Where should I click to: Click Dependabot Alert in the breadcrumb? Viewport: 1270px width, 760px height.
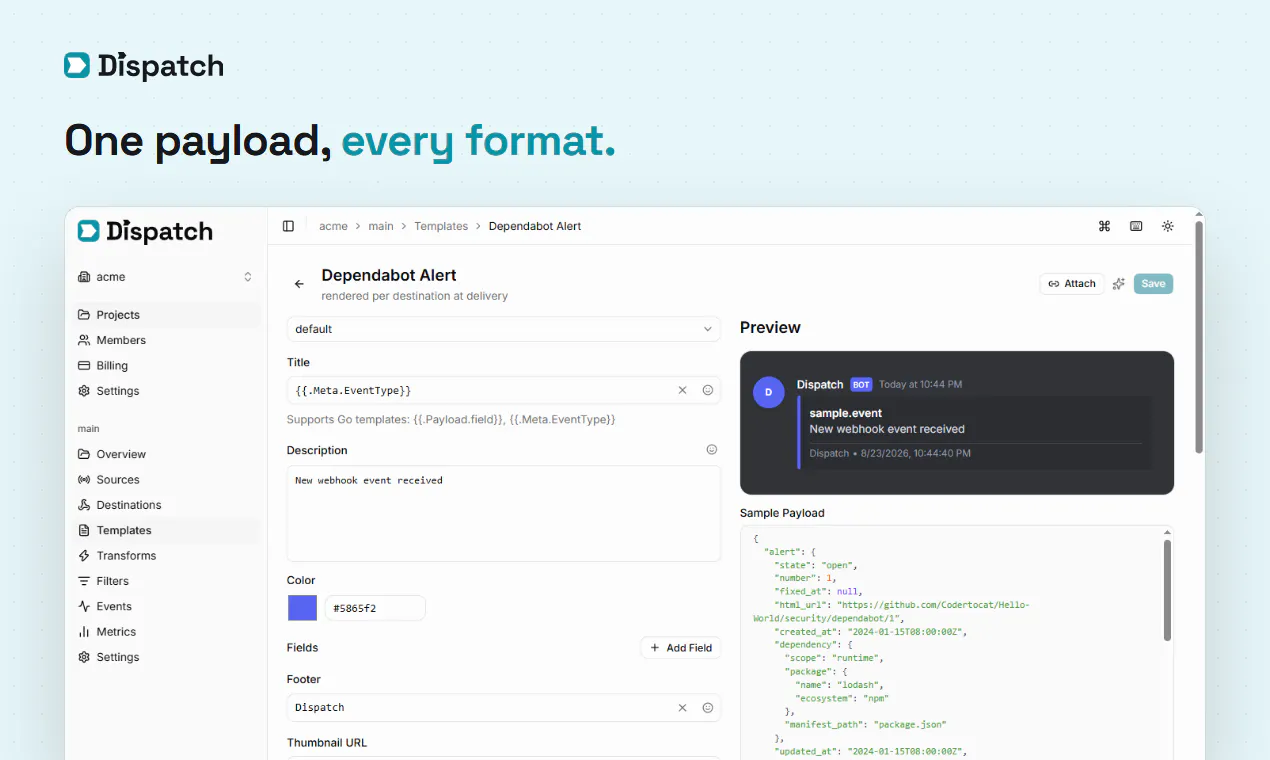tap(535, 226)
